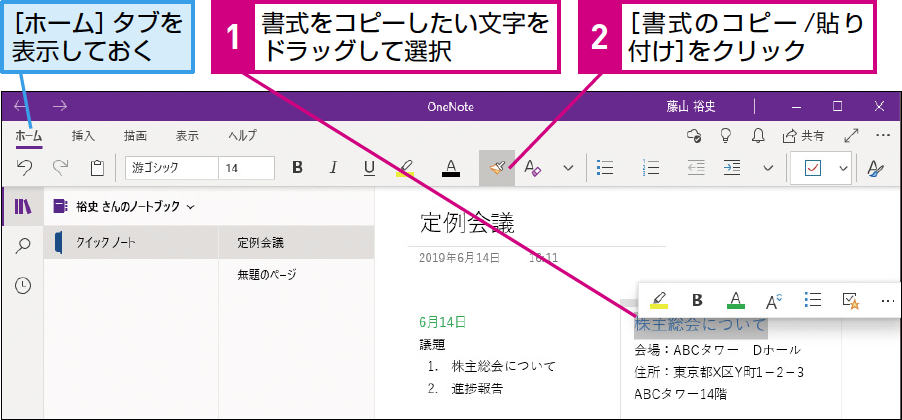The width and height of the screenshot is (902, 420).
Task: Click the line 会場：ABCタワー Dホール
Action: [x=717, y=350]
